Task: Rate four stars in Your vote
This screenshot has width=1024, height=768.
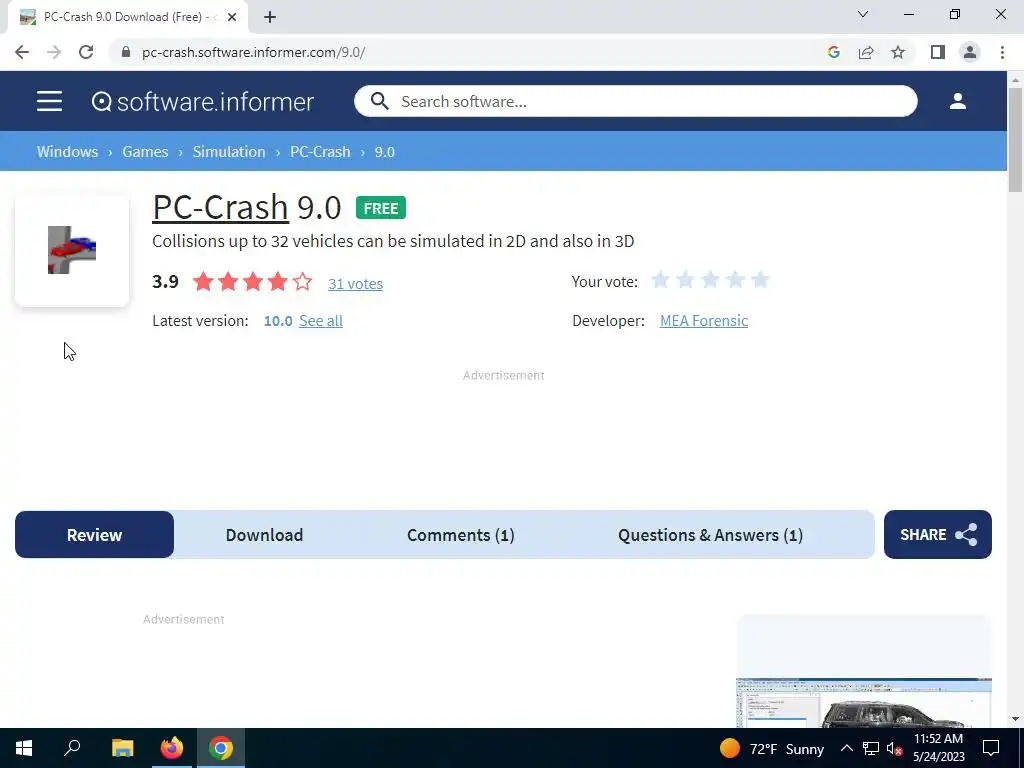Action: click(x=735, y=281)
